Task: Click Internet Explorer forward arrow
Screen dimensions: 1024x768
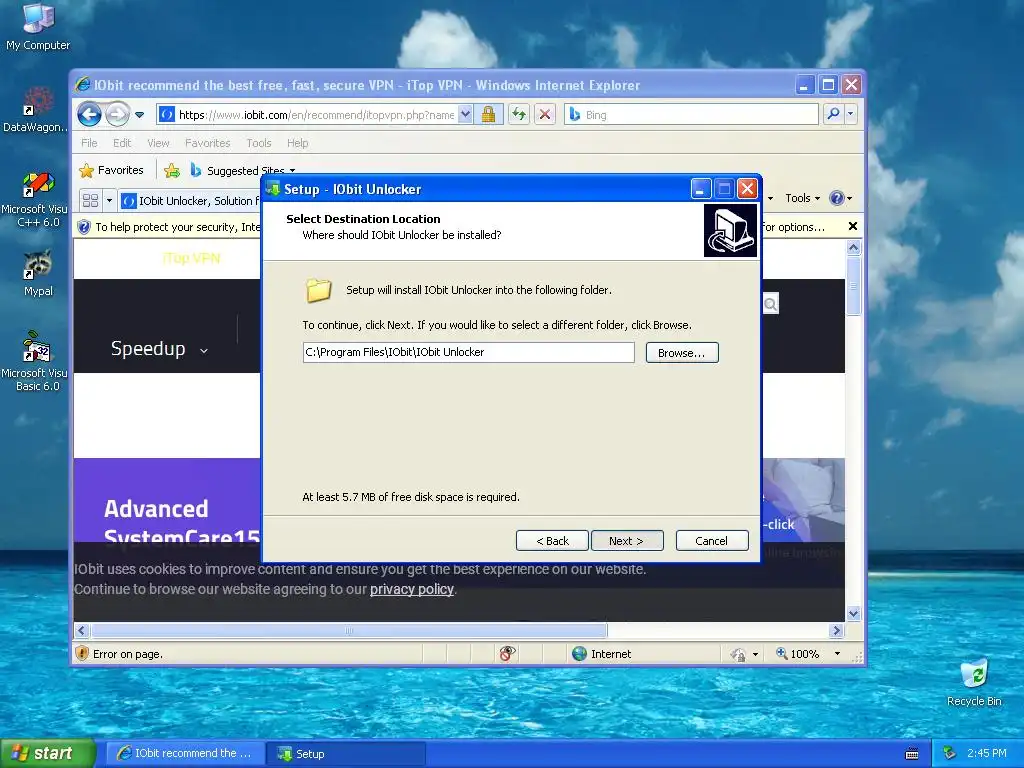Action: click(118, 115)
